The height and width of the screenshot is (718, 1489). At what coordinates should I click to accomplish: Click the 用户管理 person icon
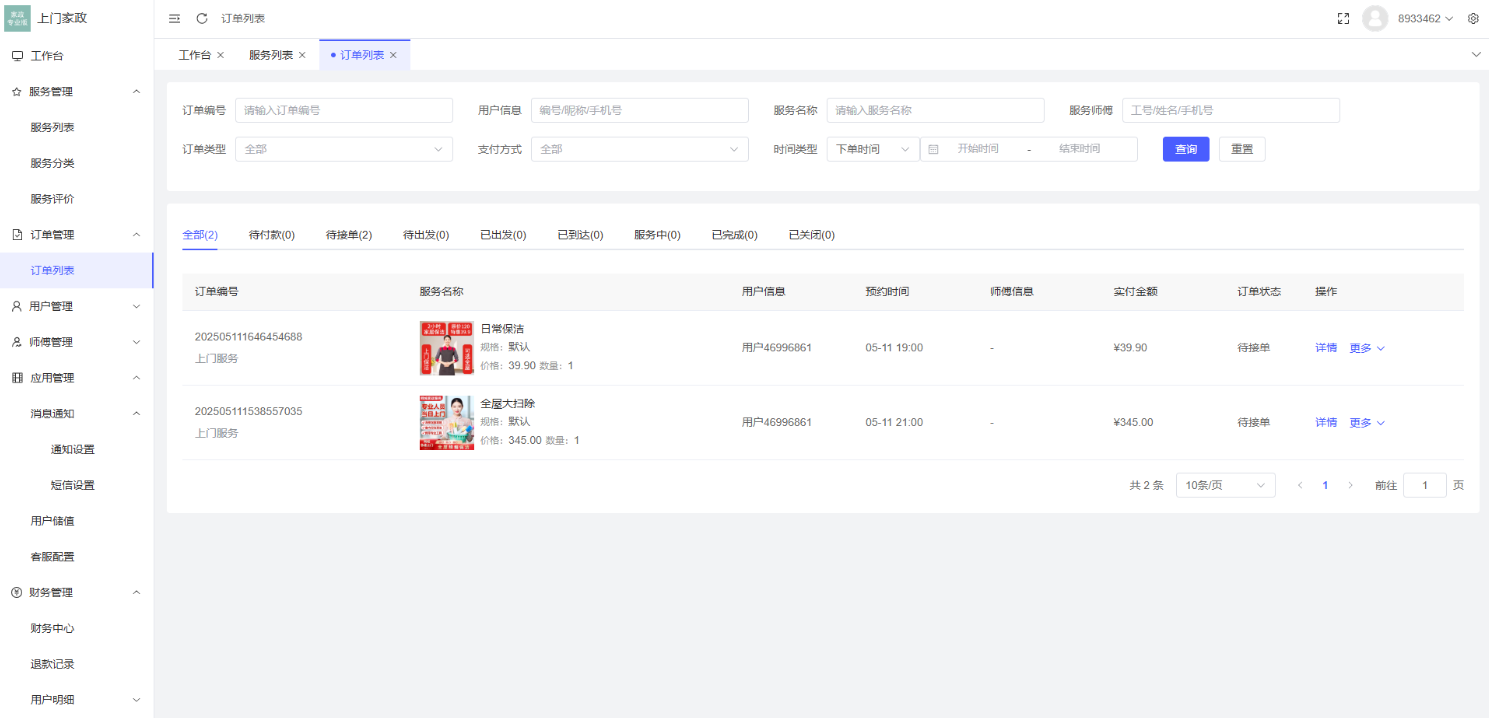click(16, 305)
